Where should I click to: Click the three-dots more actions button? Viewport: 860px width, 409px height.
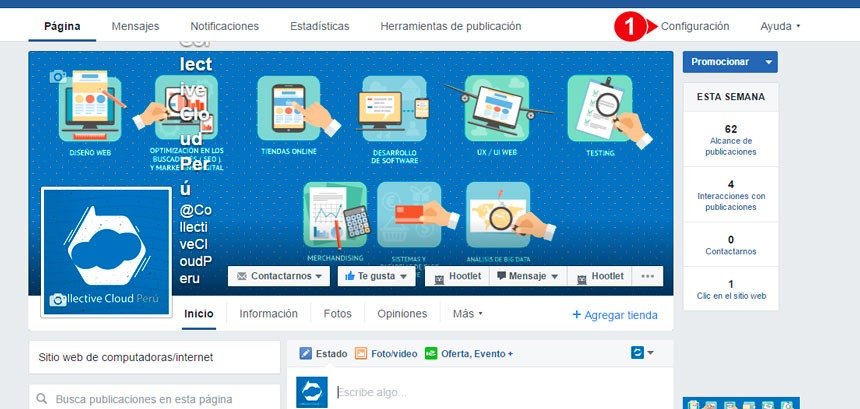point(647,276)
